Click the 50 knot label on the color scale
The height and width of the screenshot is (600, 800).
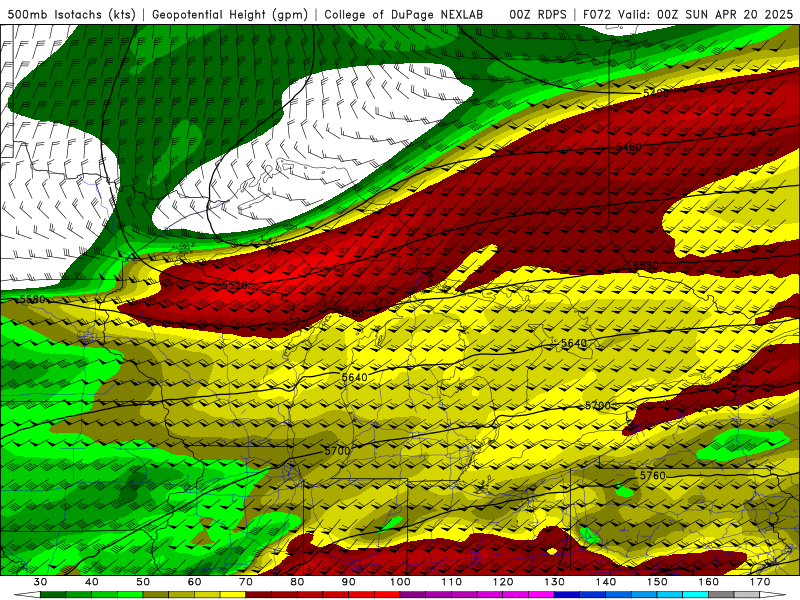(143, 582)
